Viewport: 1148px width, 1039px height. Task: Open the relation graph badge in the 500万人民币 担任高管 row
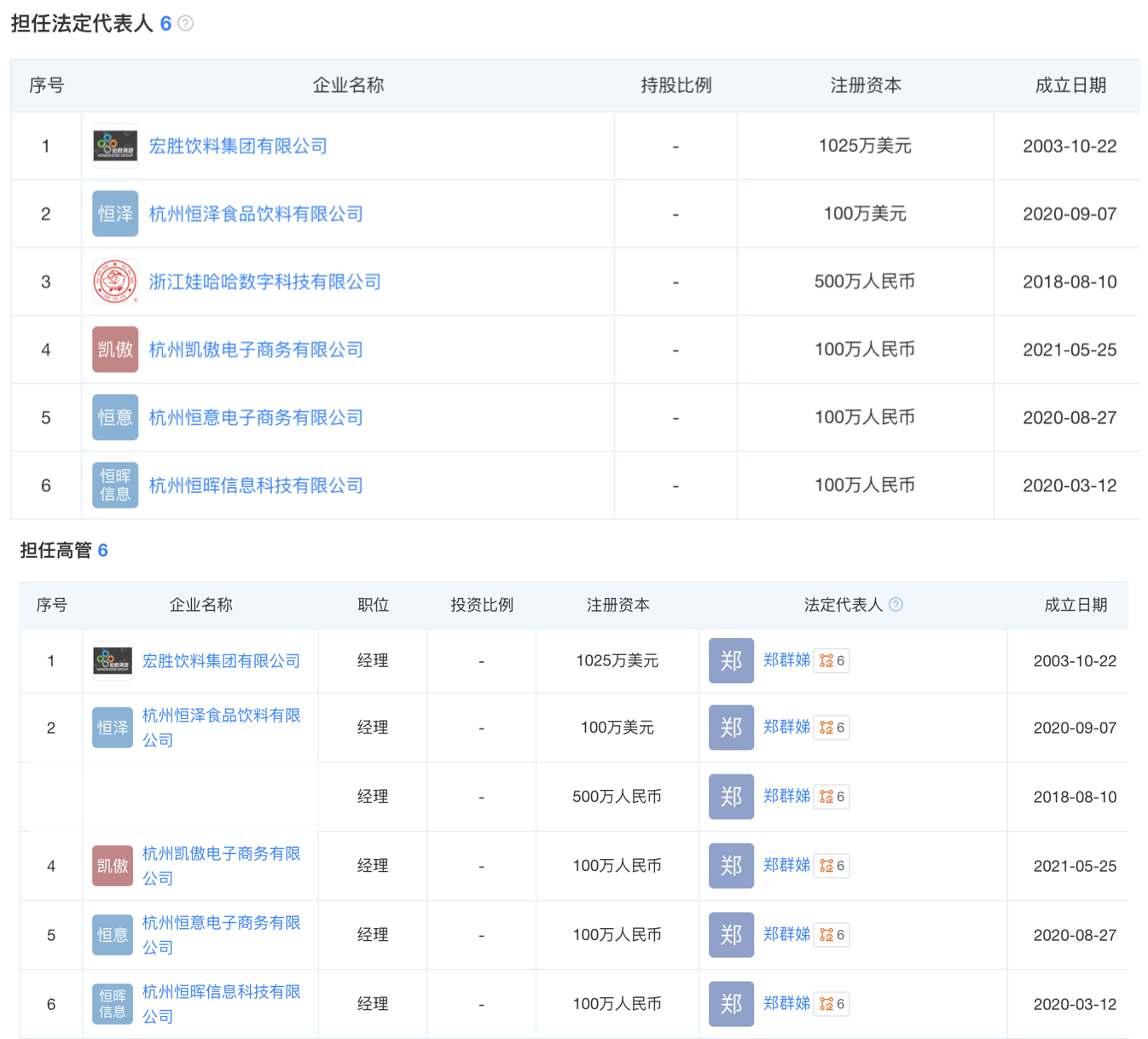[x=832, y=797]
